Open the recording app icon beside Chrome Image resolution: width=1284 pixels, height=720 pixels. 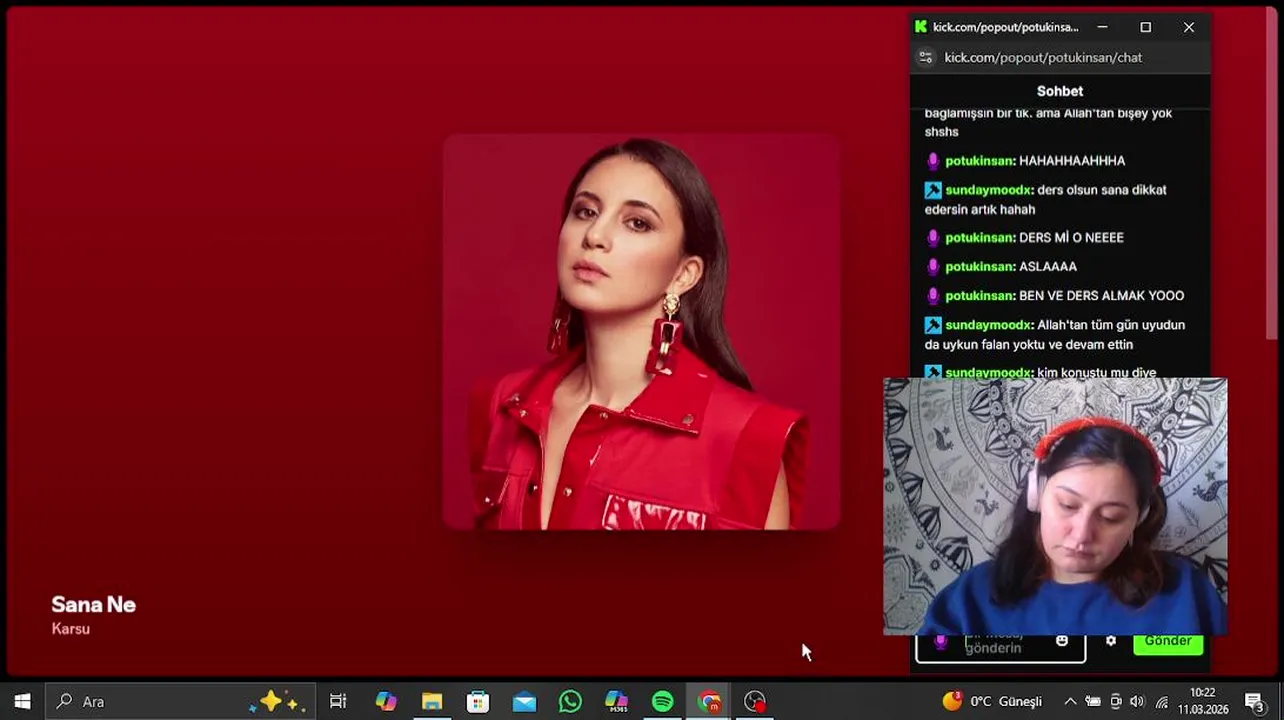click(x=755, y=701)
